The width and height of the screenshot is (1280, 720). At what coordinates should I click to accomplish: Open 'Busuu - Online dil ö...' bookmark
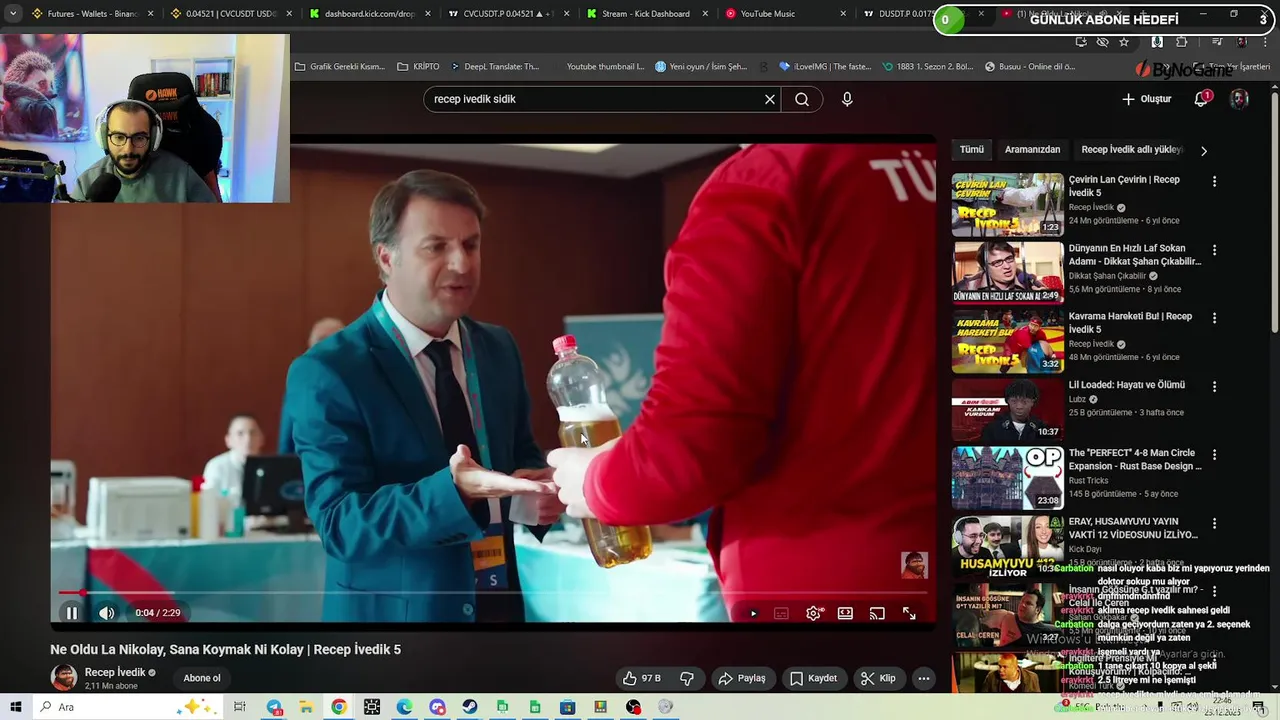(x=1030, y=67)
